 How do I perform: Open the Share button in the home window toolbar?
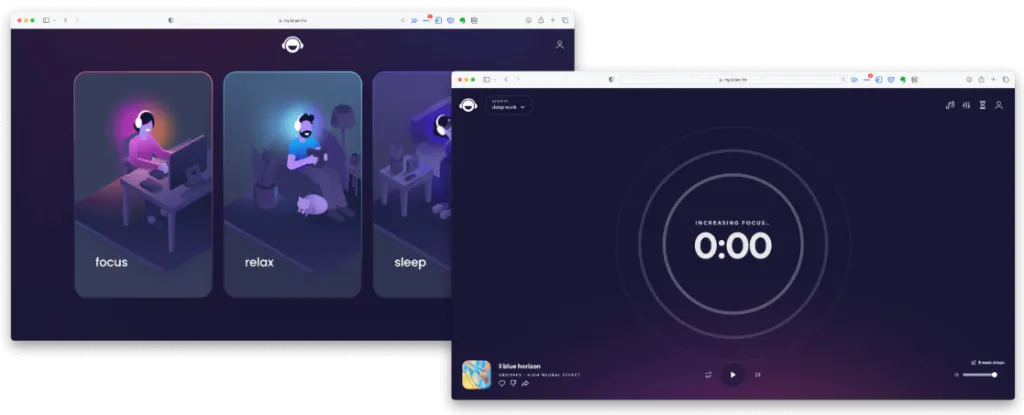pos(541,20)
